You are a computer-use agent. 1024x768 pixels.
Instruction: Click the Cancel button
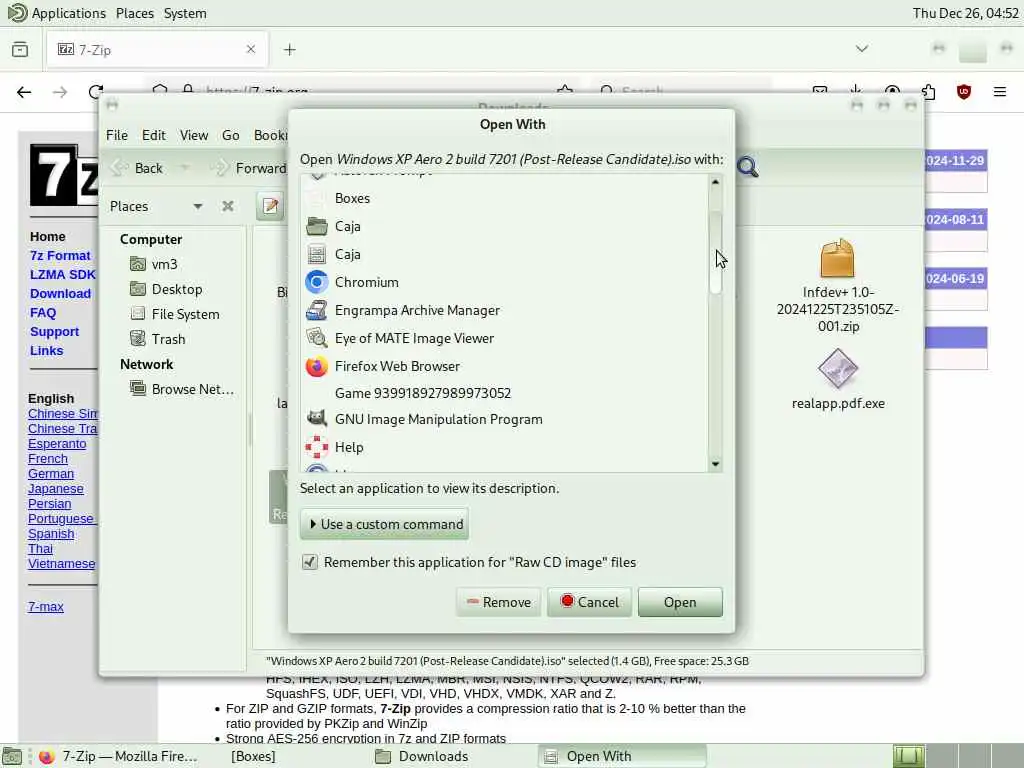tap(589, 602)
